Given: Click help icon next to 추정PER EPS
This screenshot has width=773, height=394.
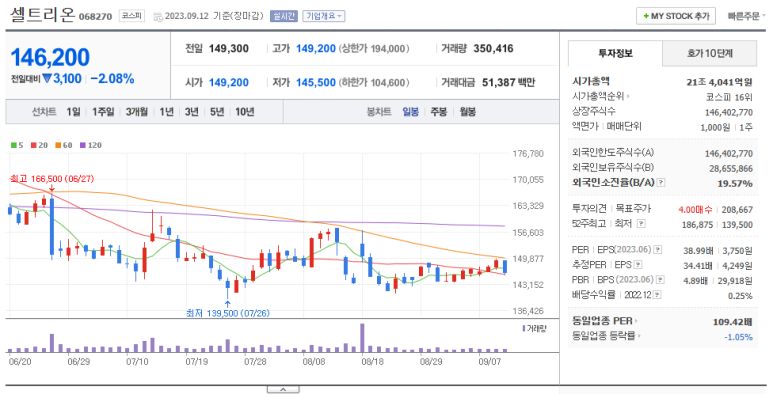Looking at the screenshot, I should (638, 265).
